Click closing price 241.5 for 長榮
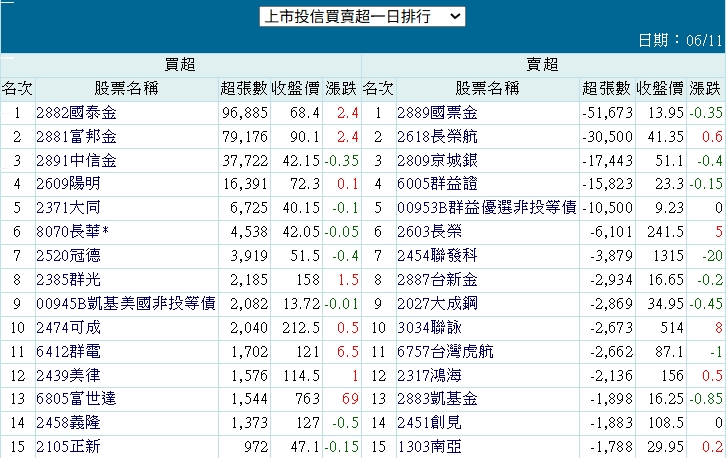The width and height of the screenshot is (726, 458). tap(665, 232)
